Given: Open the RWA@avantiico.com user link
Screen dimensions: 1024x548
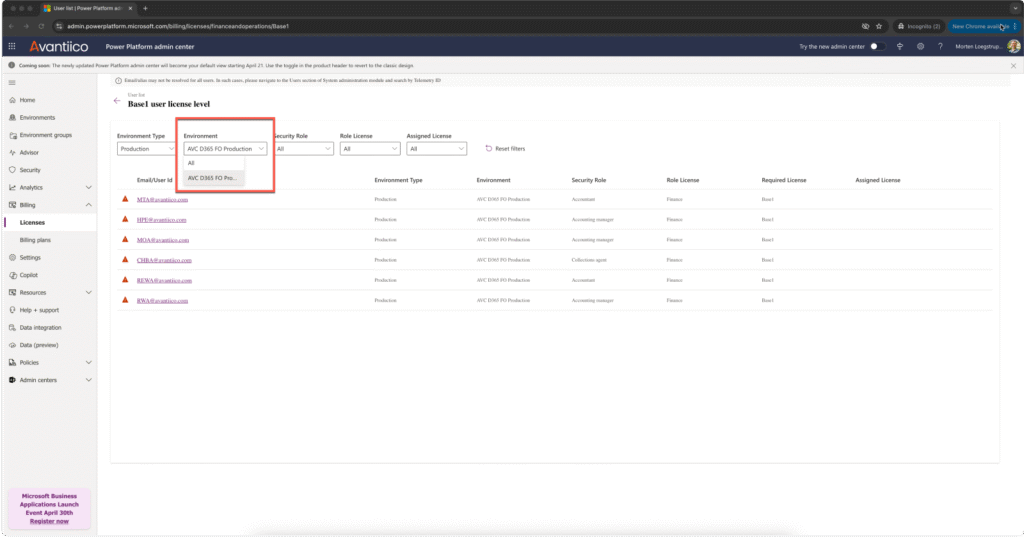Looking at the screenshot, I should tap(162, 301).
